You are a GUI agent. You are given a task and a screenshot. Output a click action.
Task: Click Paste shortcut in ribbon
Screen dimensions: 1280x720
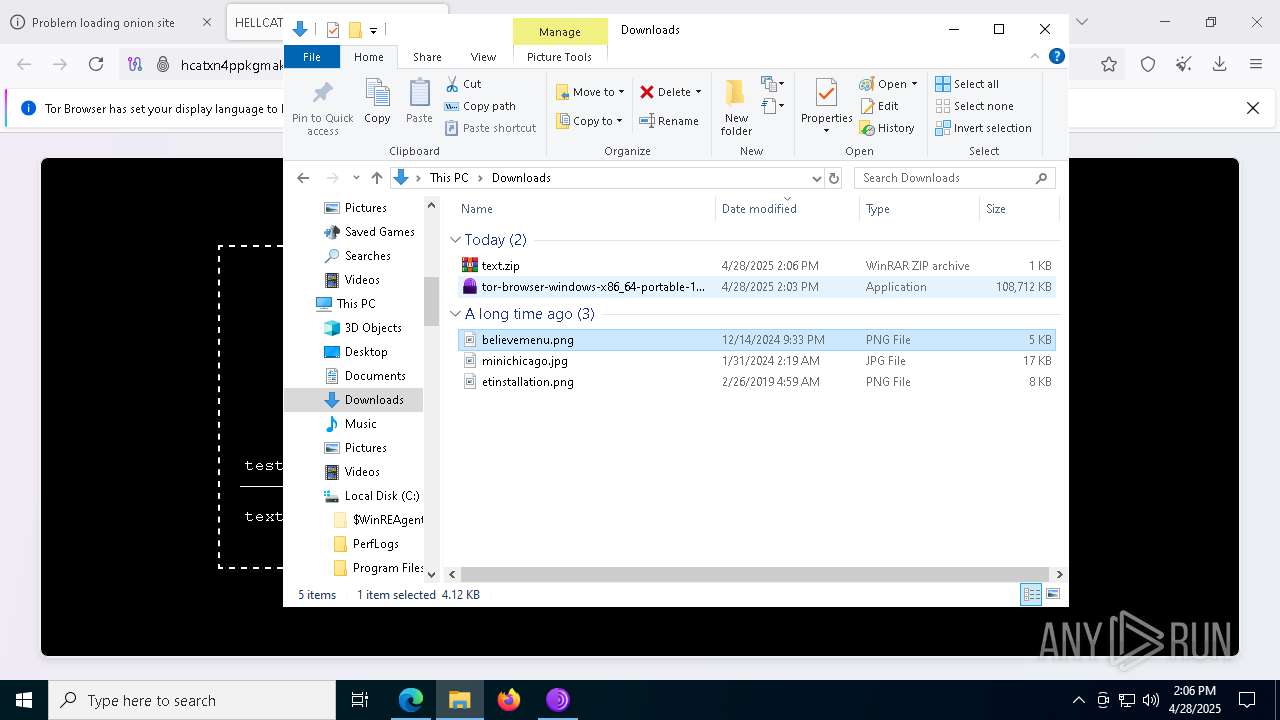point(490,128)
